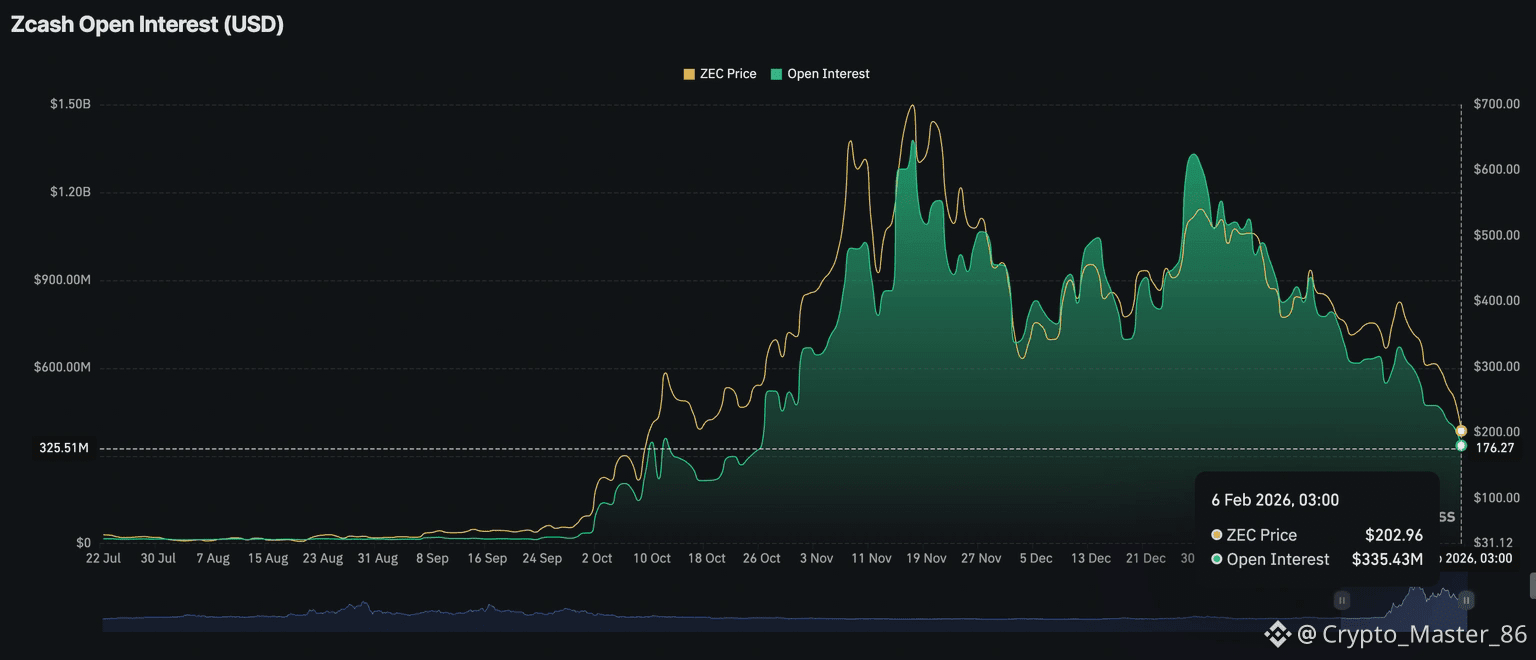Select the 10 Oct date on x-axis
Image resolution: width=1536 pixels, height=660 pixels.
pyautogui.click(x=652, y=558)
